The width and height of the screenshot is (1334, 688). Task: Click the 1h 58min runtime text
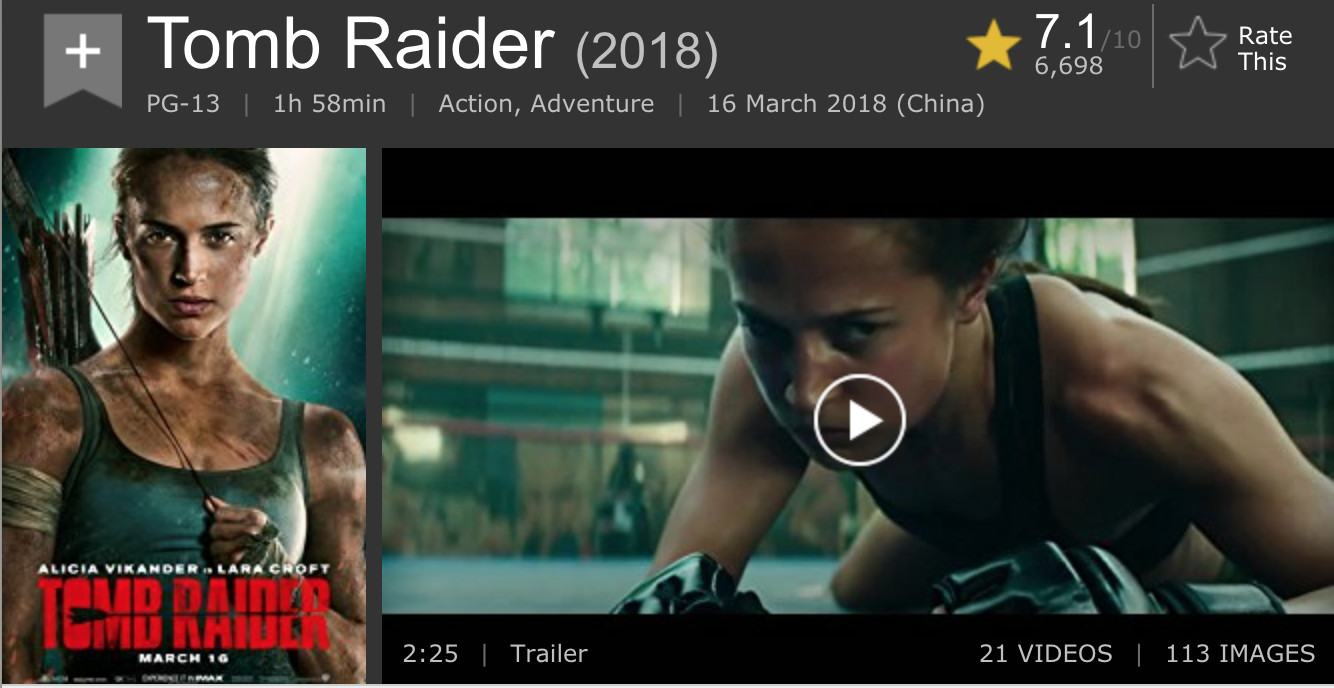(329, 104)
